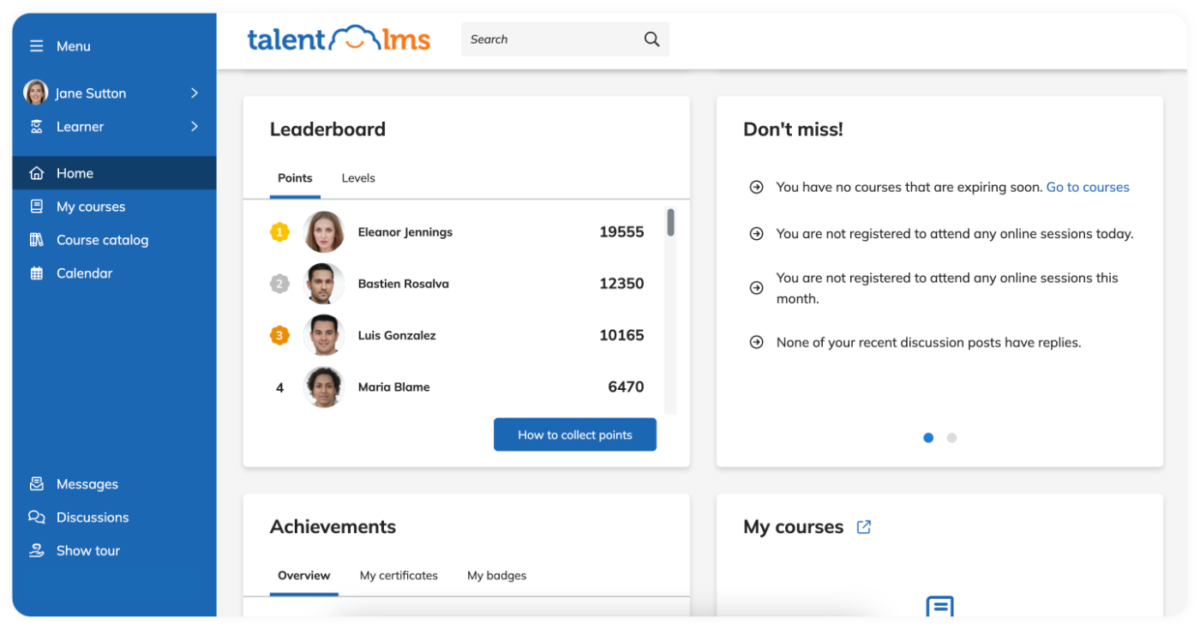Select the Home icon in sidebar
This screenshot has width=1200, height=629.
pyautogui.click(x=37, y=172)
